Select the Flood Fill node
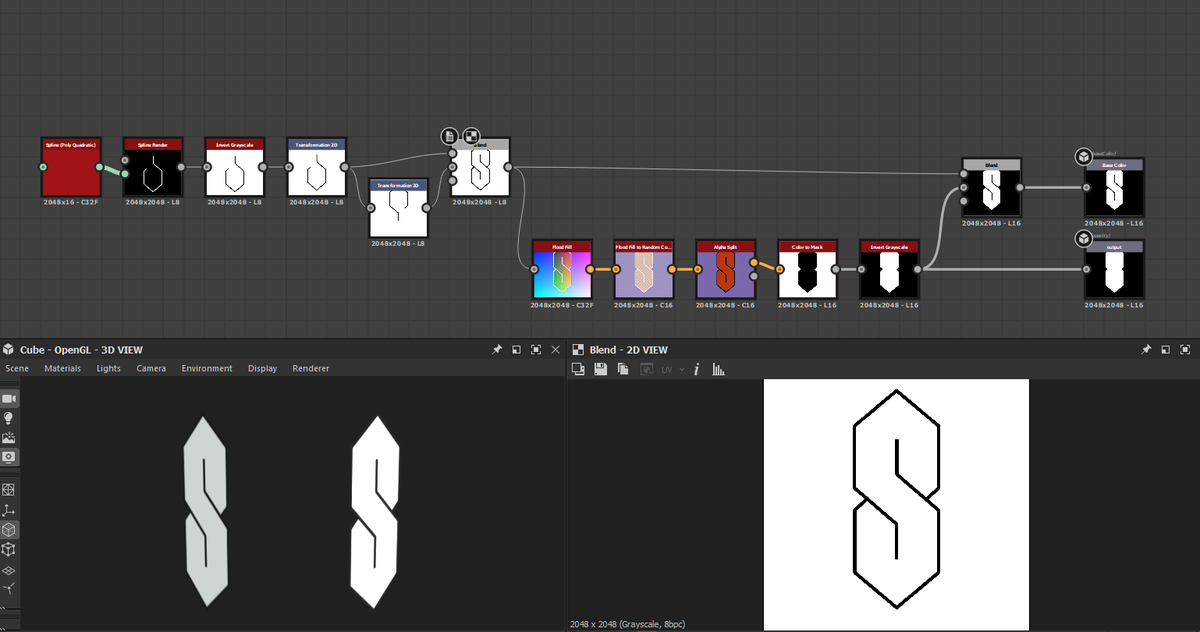This screenshot has width=1200, height=632. (x=562, y=269)
